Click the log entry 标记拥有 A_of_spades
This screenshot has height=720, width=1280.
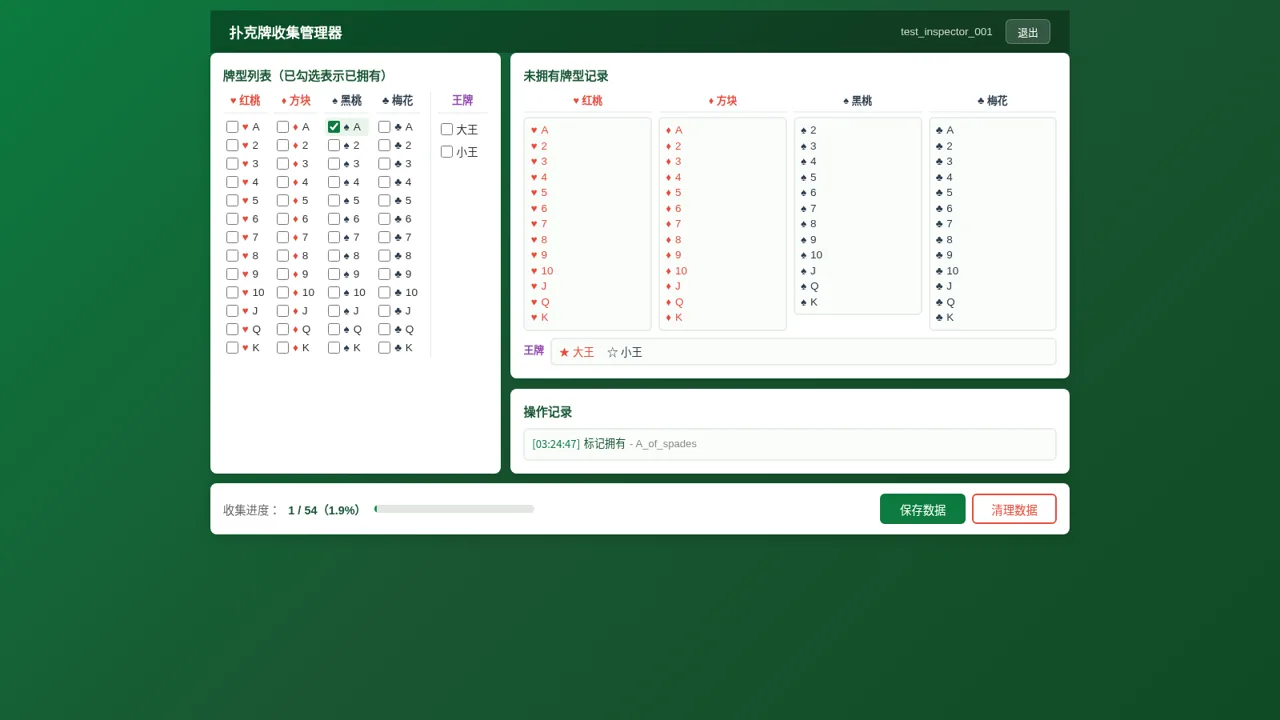pyautogui.click(x=790, y=444)
